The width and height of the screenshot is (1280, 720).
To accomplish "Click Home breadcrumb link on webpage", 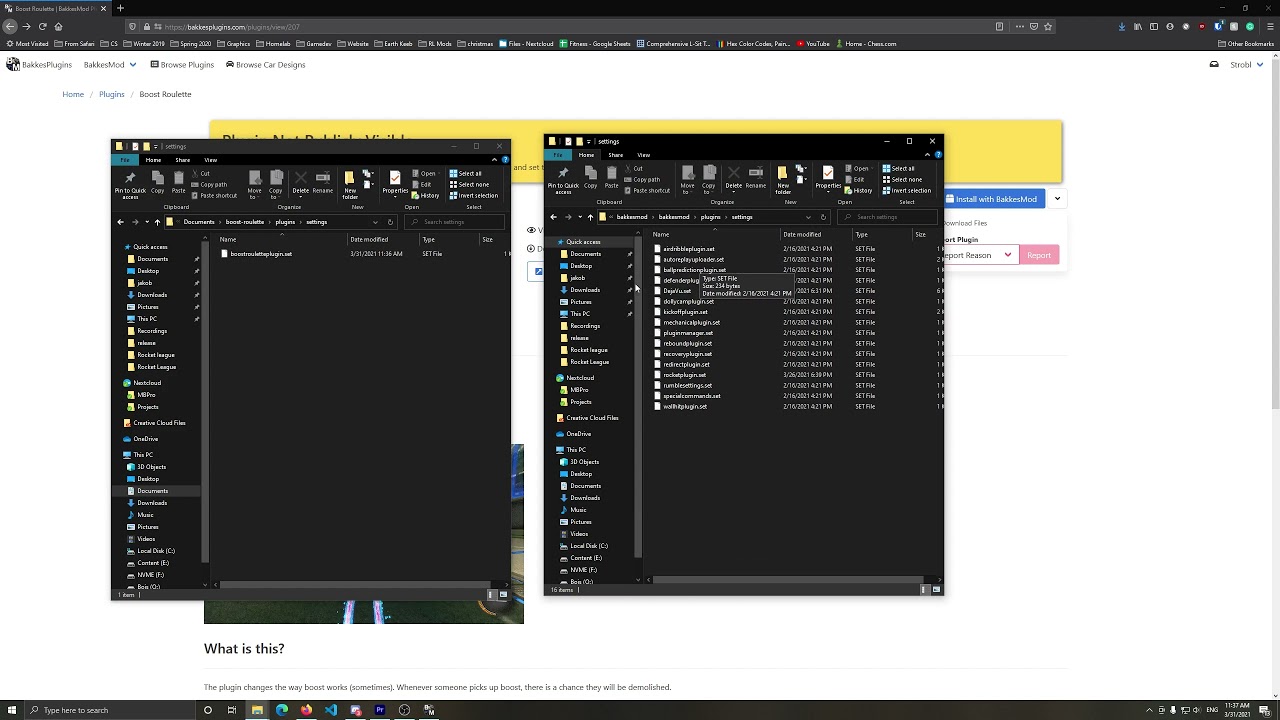I will point(73,94).
